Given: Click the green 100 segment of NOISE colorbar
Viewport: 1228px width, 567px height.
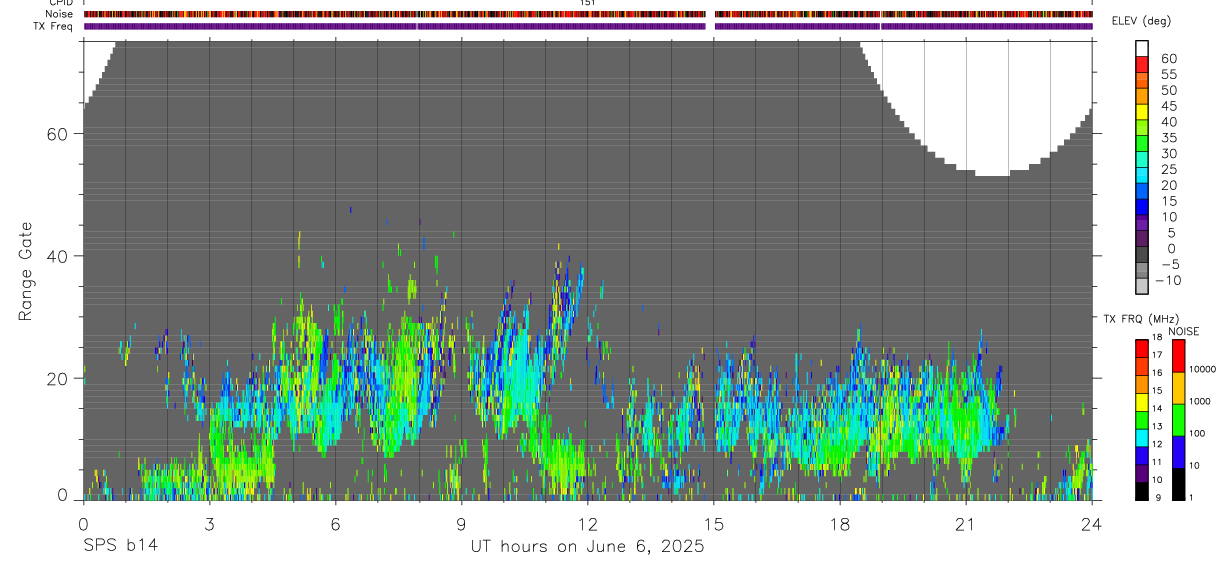Looking at the screenshot, I should [x=1179, y=420].
